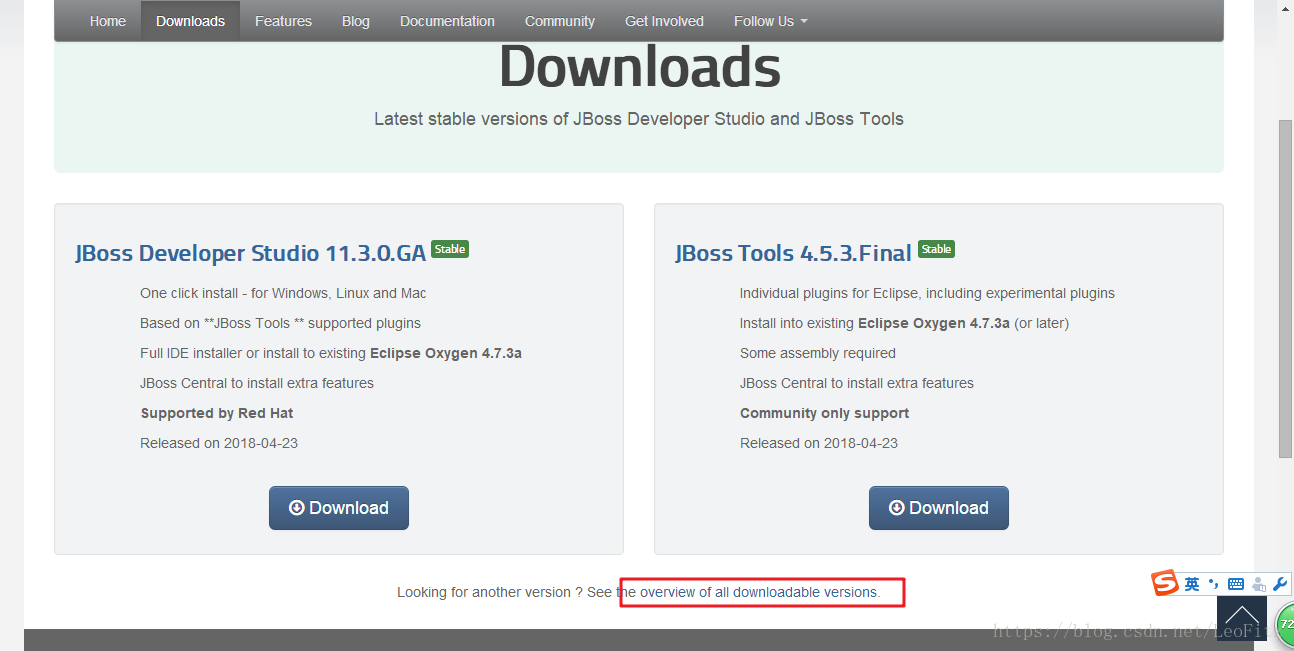The width and height of the screenshot is (1294, 651).
Task: Open the Get Involved nav item
Action: tap(664, 21)
